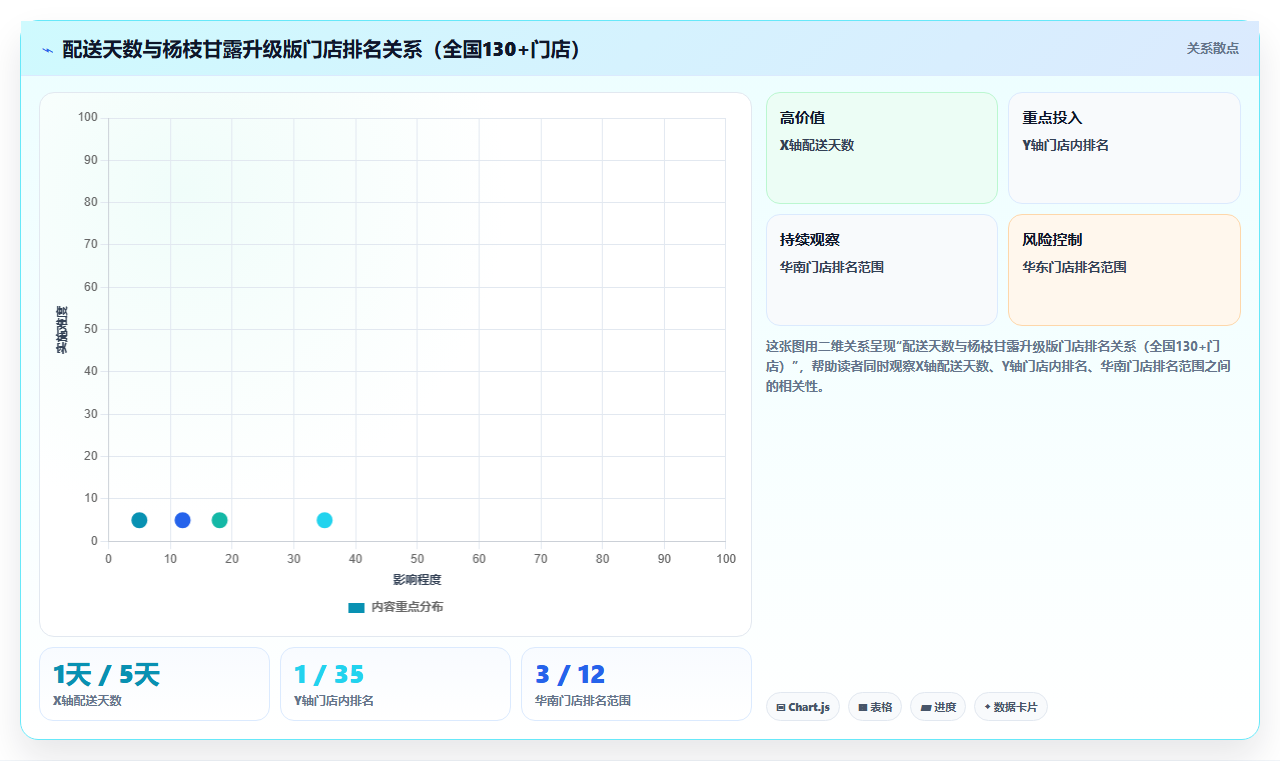
Task: Open the 风险控制 quadrant card
Action: (1124, 270)
